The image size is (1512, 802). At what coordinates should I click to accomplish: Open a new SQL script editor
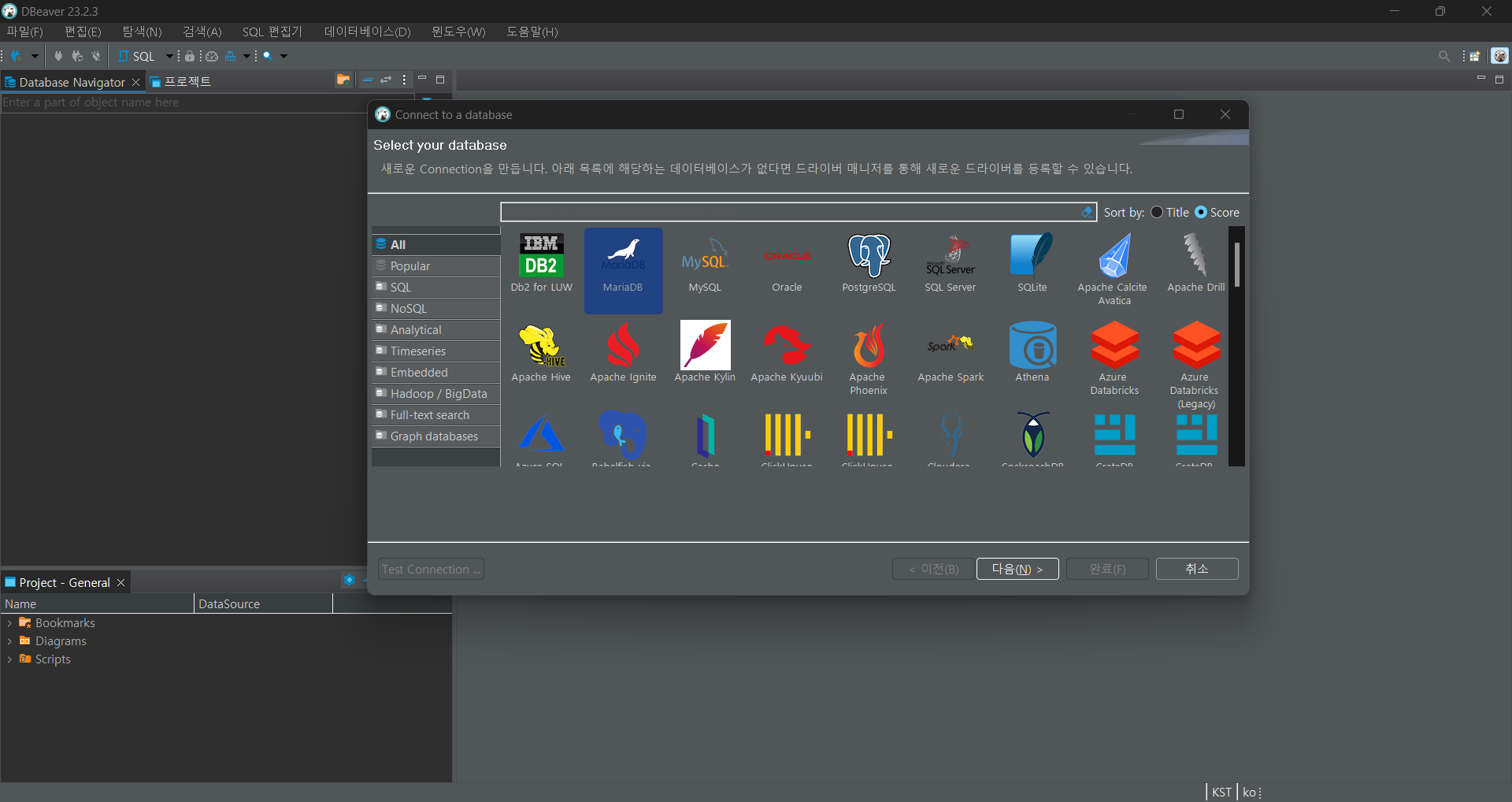[x=137, y=56]
